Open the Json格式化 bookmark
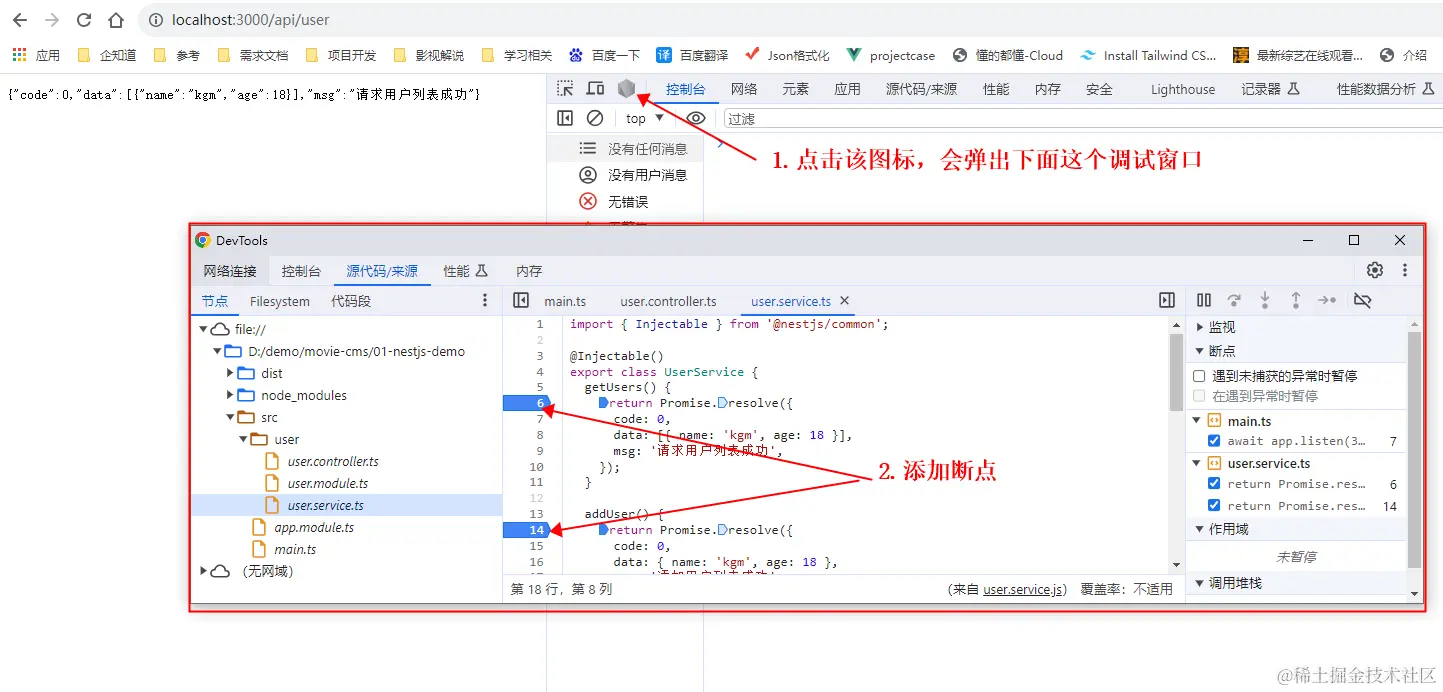Viewport: 1443px width, 692px height. pyautogui.click(x=787, y=55)
